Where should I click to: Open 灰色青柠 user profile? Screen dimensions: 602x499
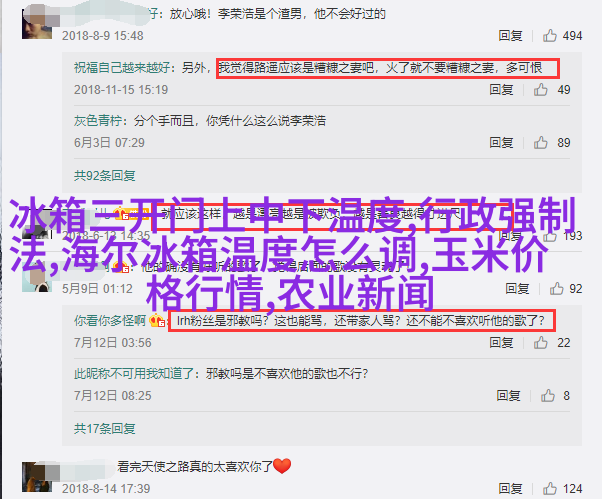(98, 121)
